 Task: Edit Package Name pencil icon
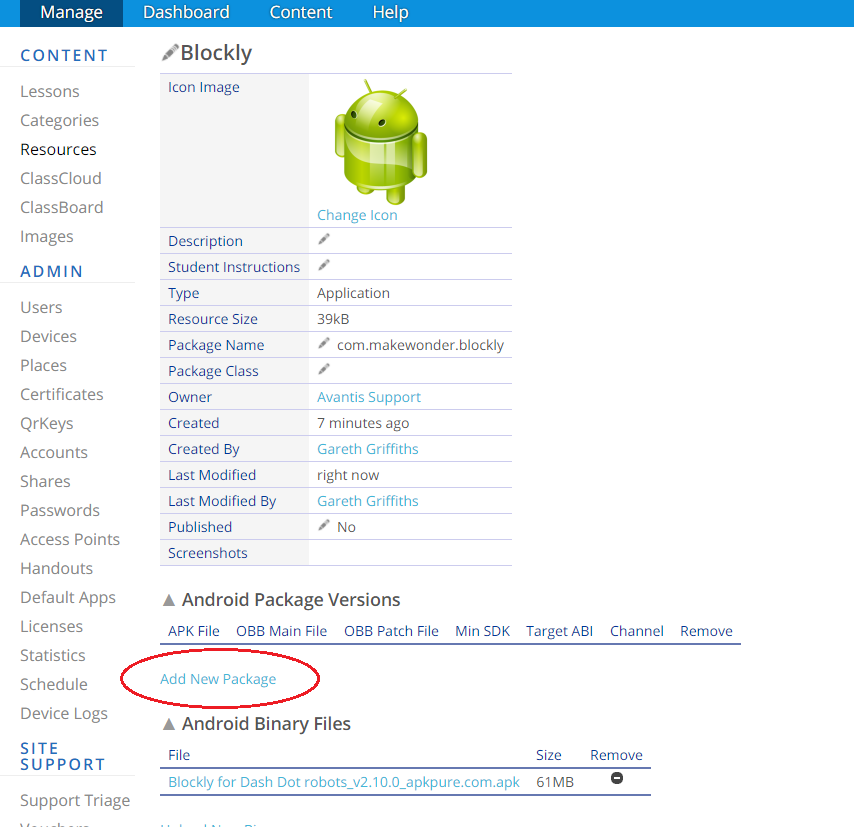point(324,343)
